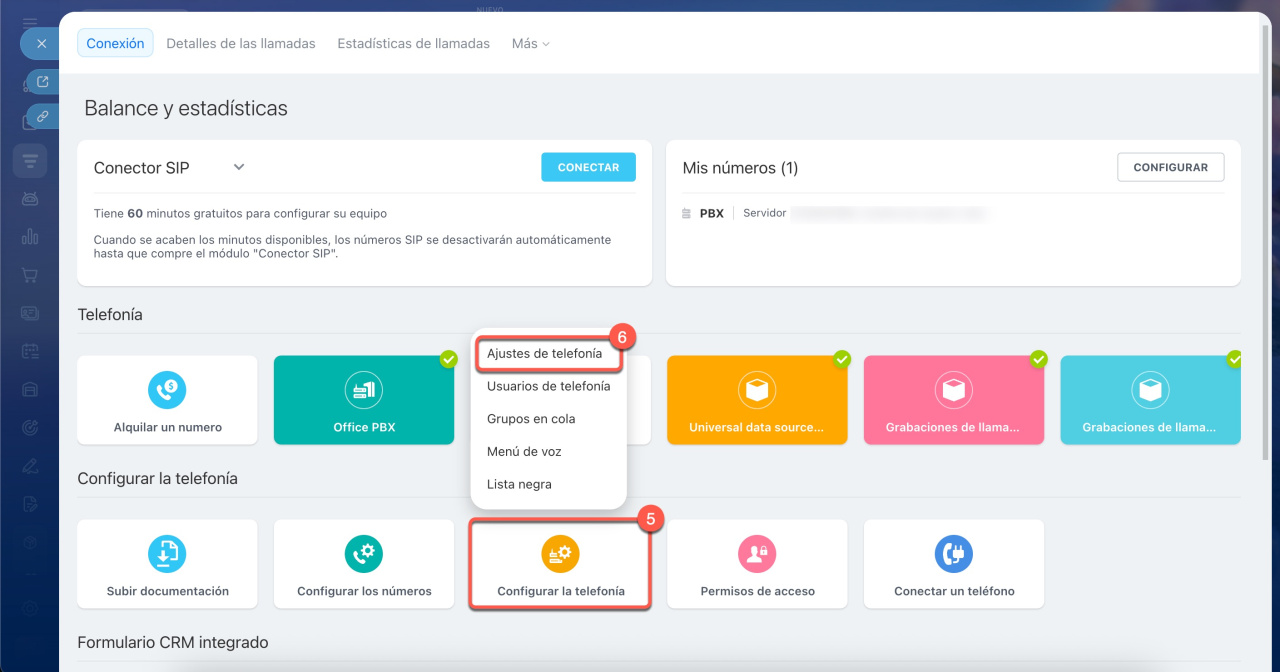This screenshot has width=1280, height=672.
Task: Switch to Detalles de las llamadas tab
Action: [x=240, y=44]
